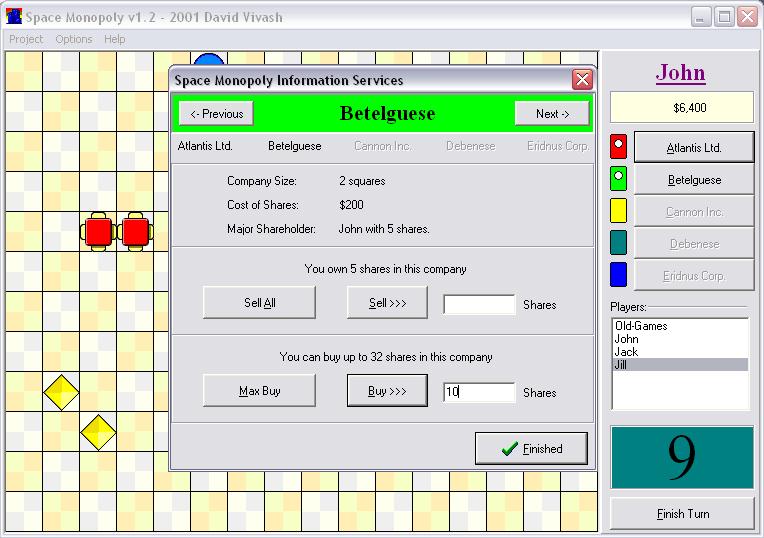Select Jack in the Players list
This screenshot has width=764, height=538.
680,351
